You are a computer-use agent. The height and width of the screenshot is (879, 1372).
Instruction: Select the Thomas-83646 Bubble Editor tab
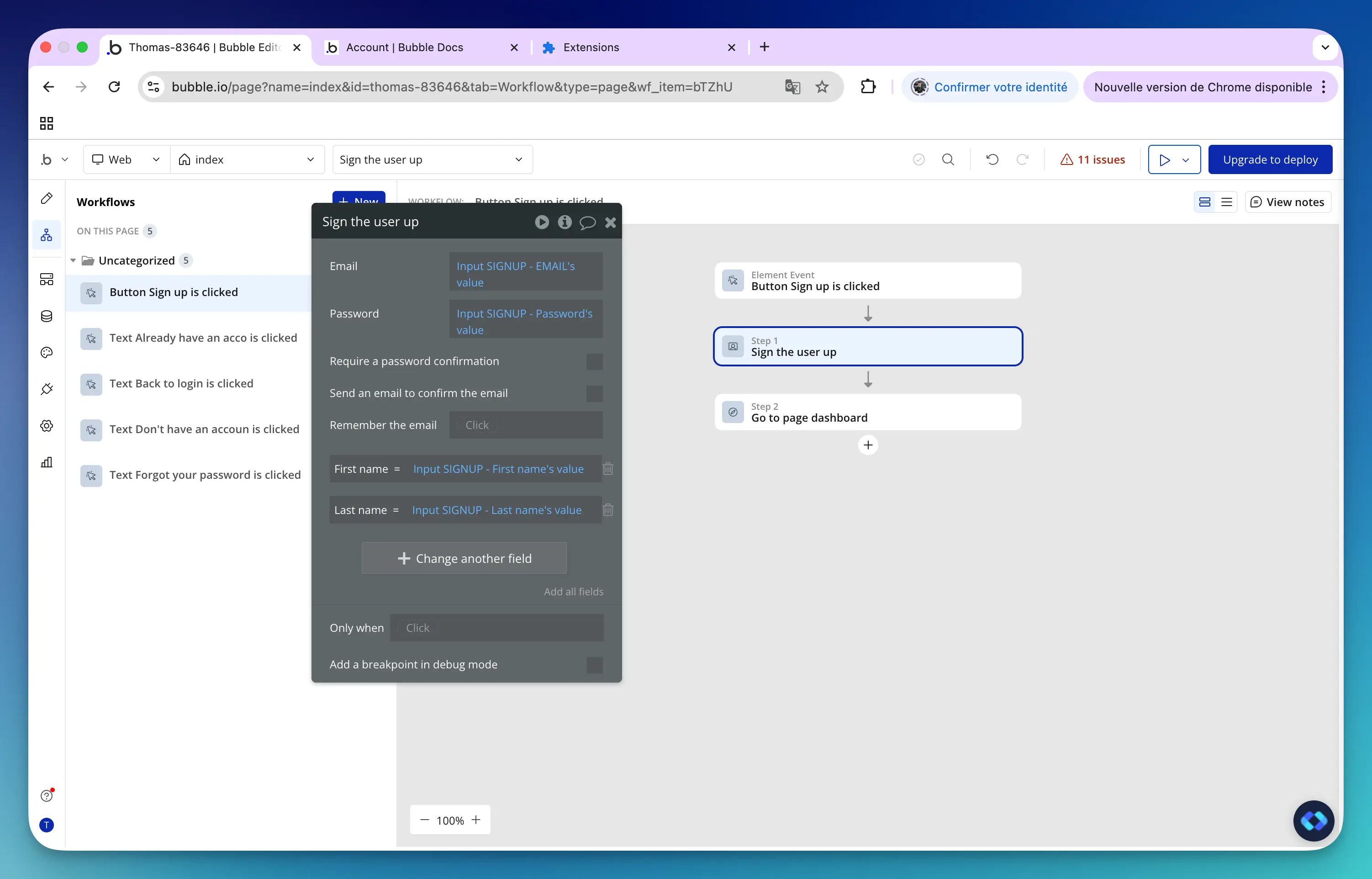pos(206,48)
